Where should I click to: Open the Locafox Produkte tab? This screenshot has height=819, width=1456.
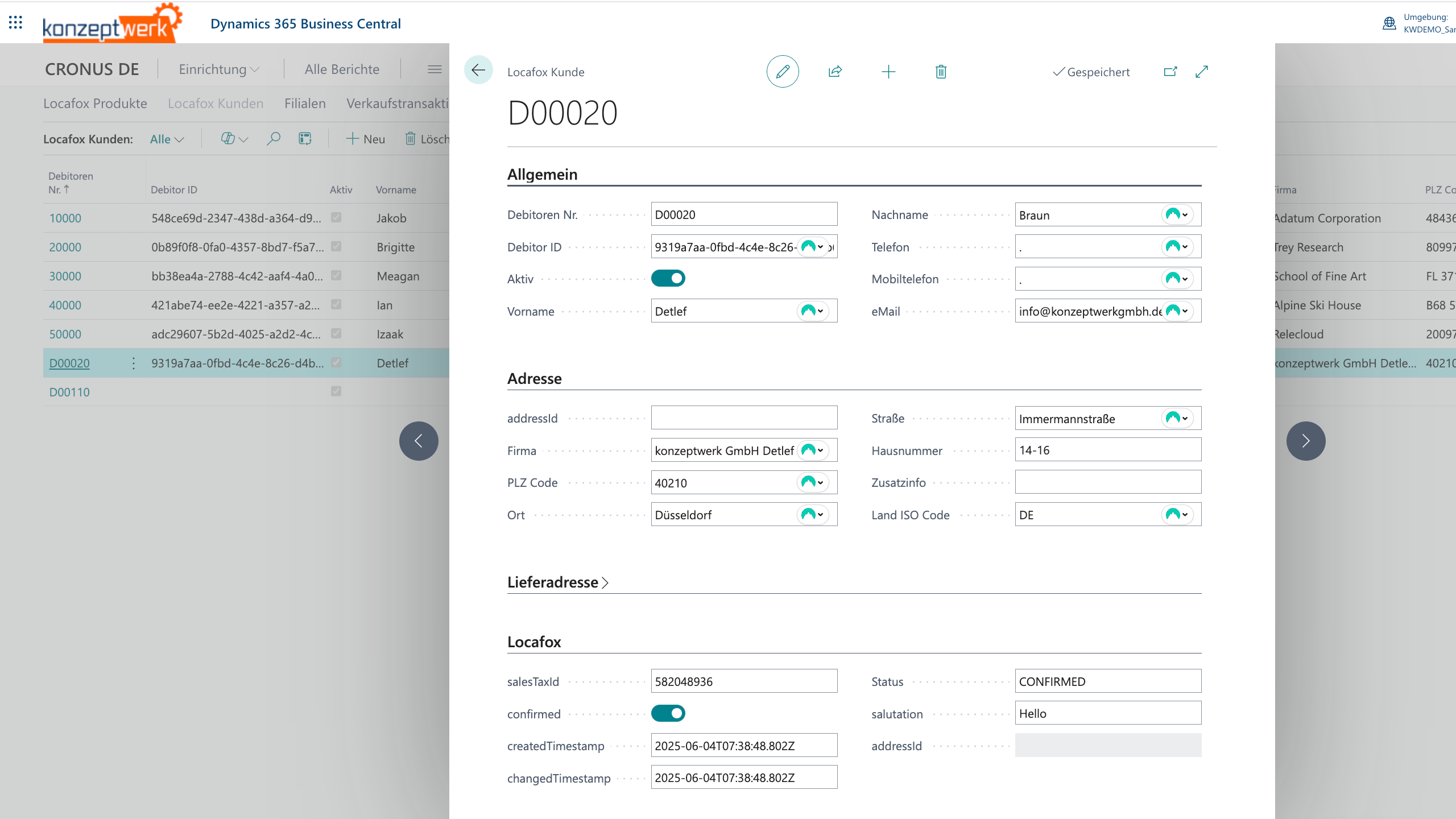point(95,104)
